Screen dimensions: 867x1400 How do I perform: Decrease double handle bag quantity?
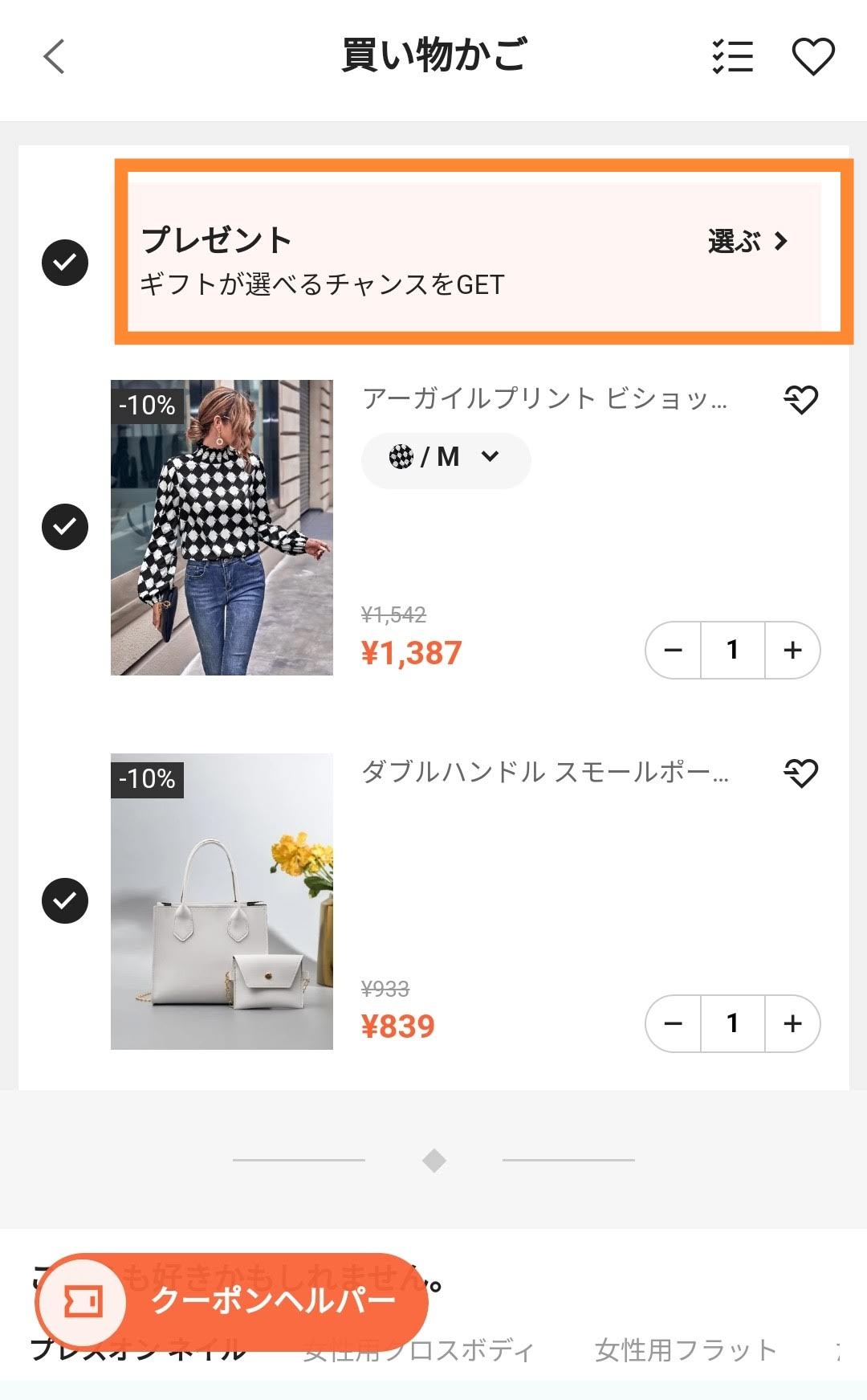[674, 1023]
